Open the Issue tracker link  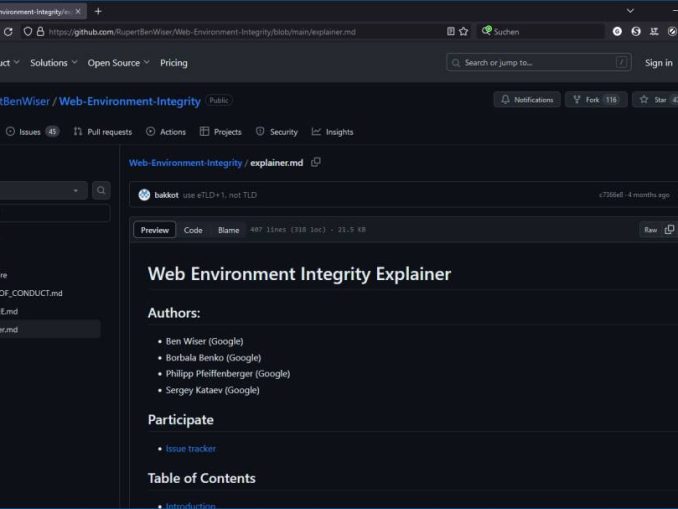click(191, 449)
